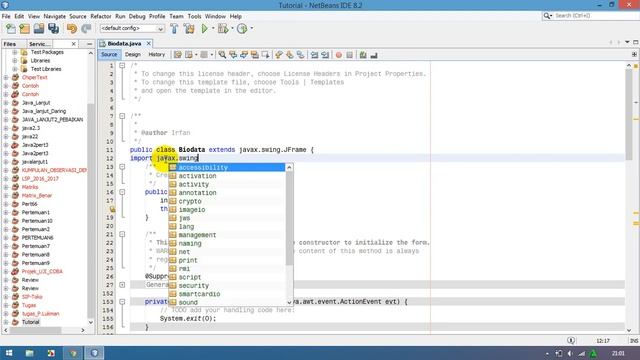Click the volume icon in system tray
This screenshot has height=360, width=640.
570,353
